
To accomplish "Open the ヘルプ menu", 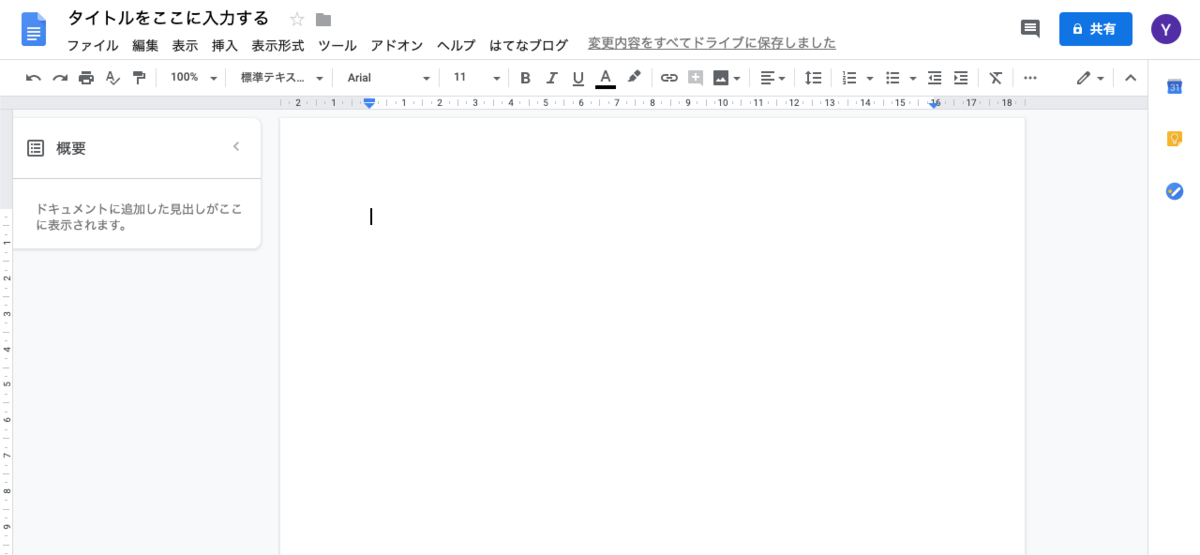I will (x=456, y=45).
